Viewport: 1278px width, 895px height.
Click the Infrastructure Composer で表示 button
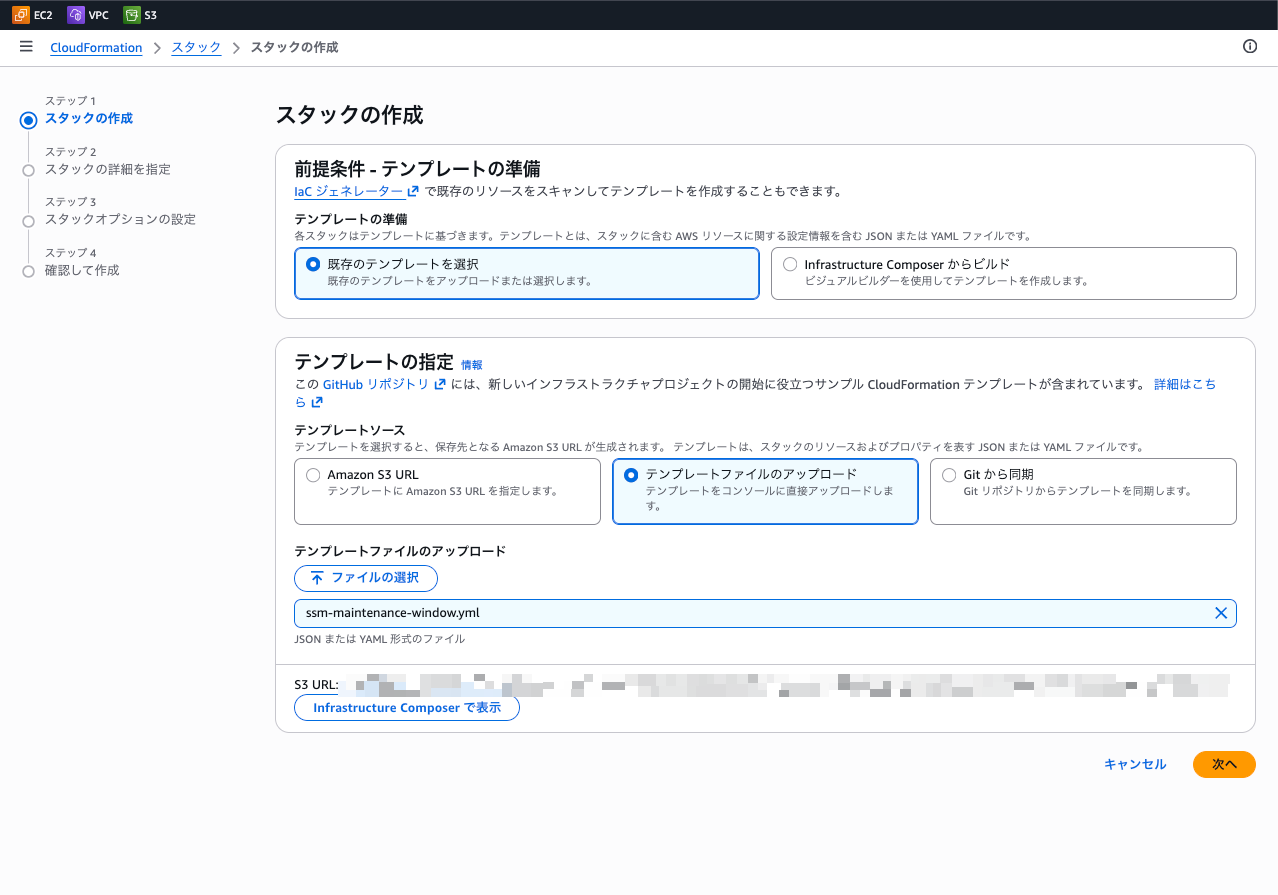[x=406, y=708]
